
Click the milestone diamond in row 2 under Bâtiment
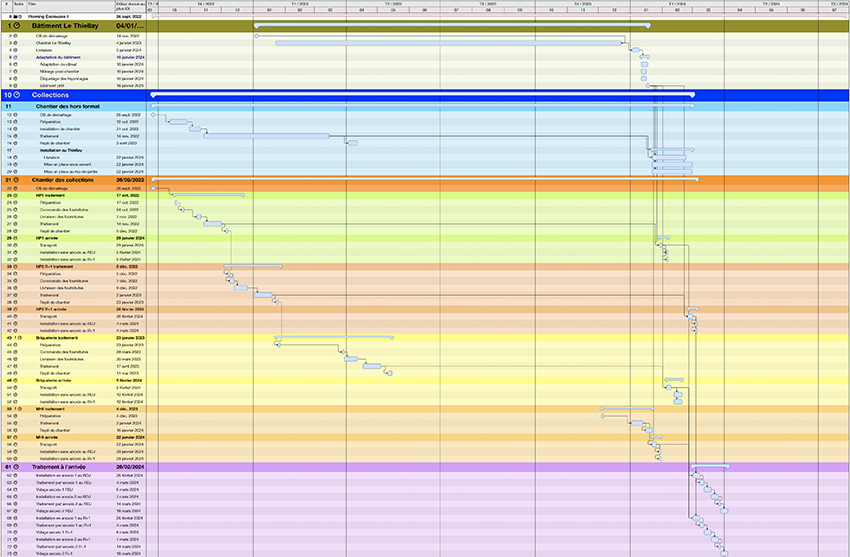[256, 36]
